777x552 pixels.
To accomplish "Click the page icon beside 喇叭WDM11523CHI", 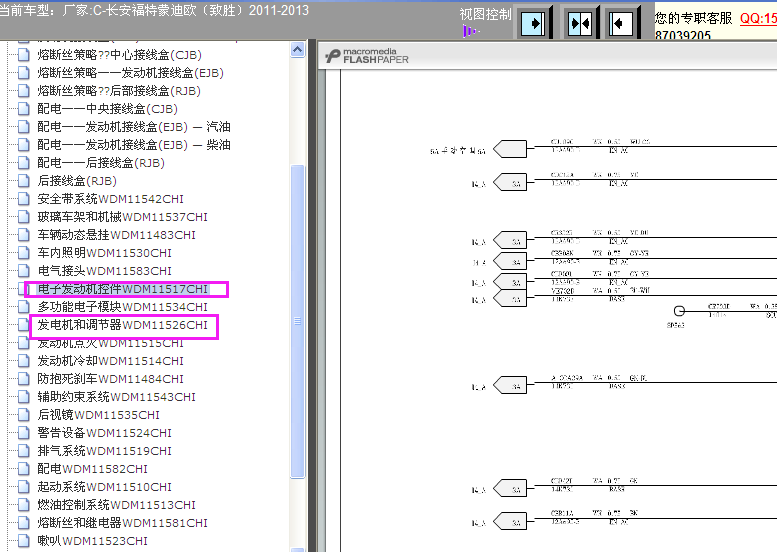I will tap(24, 541).
